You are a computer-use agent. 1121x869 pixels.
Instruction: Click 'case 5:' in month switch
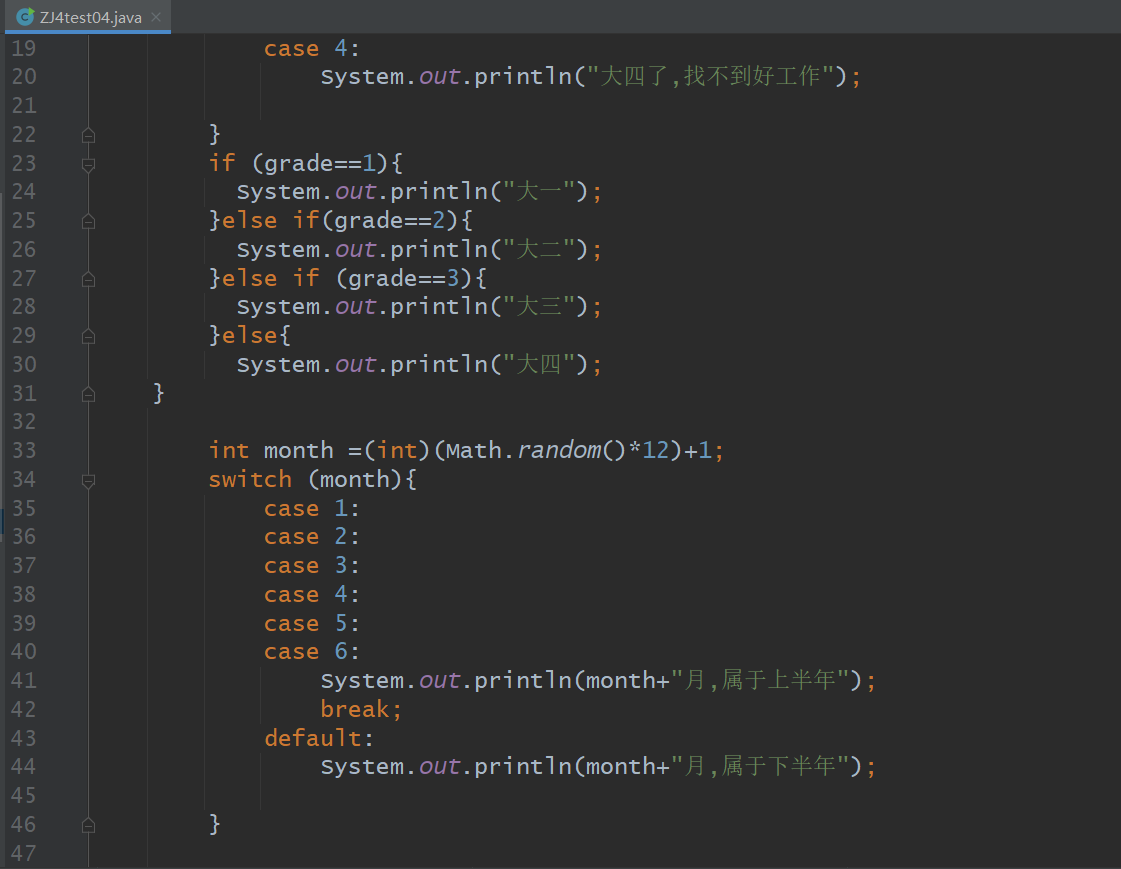[x=312, y=623]
